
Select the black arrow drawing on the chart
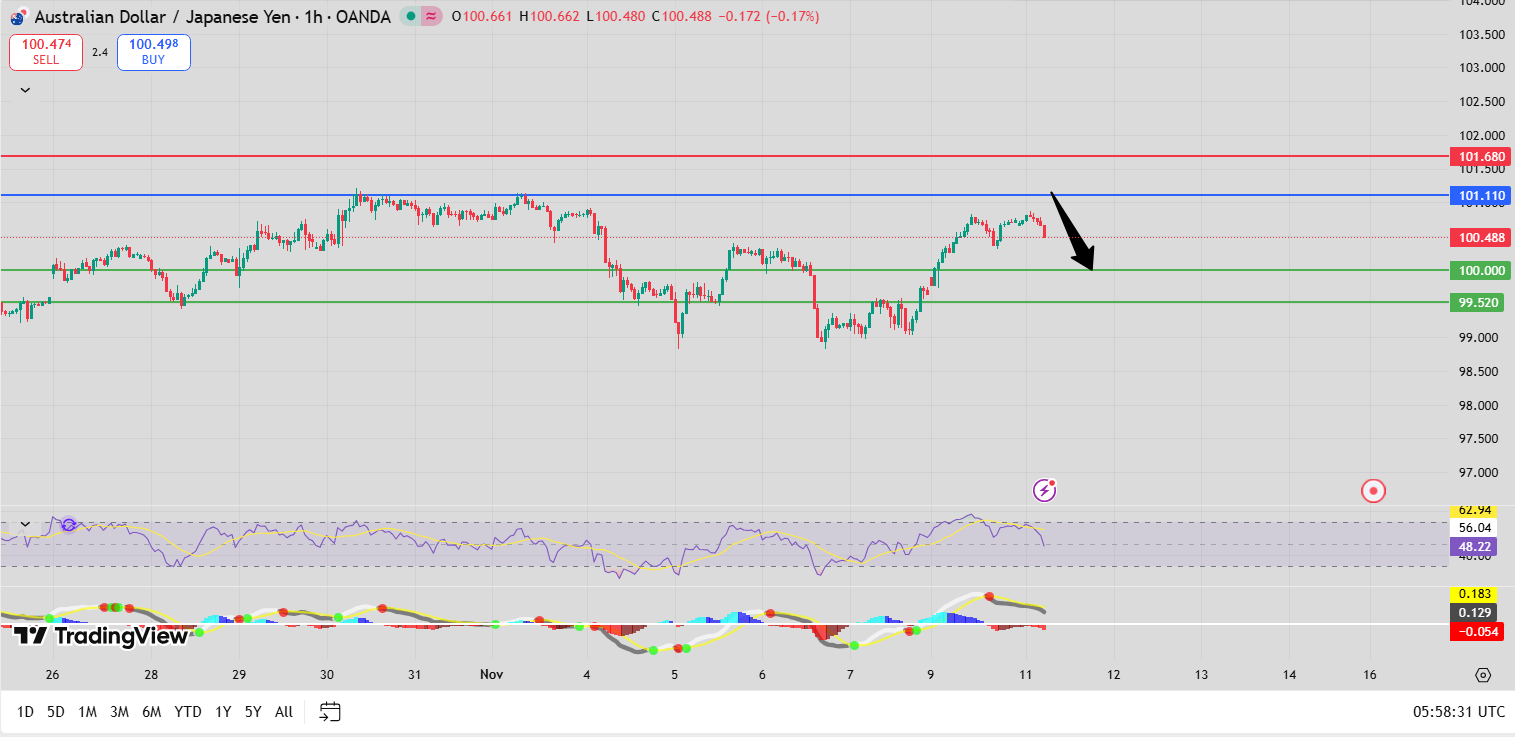(x=1072, y=230)
